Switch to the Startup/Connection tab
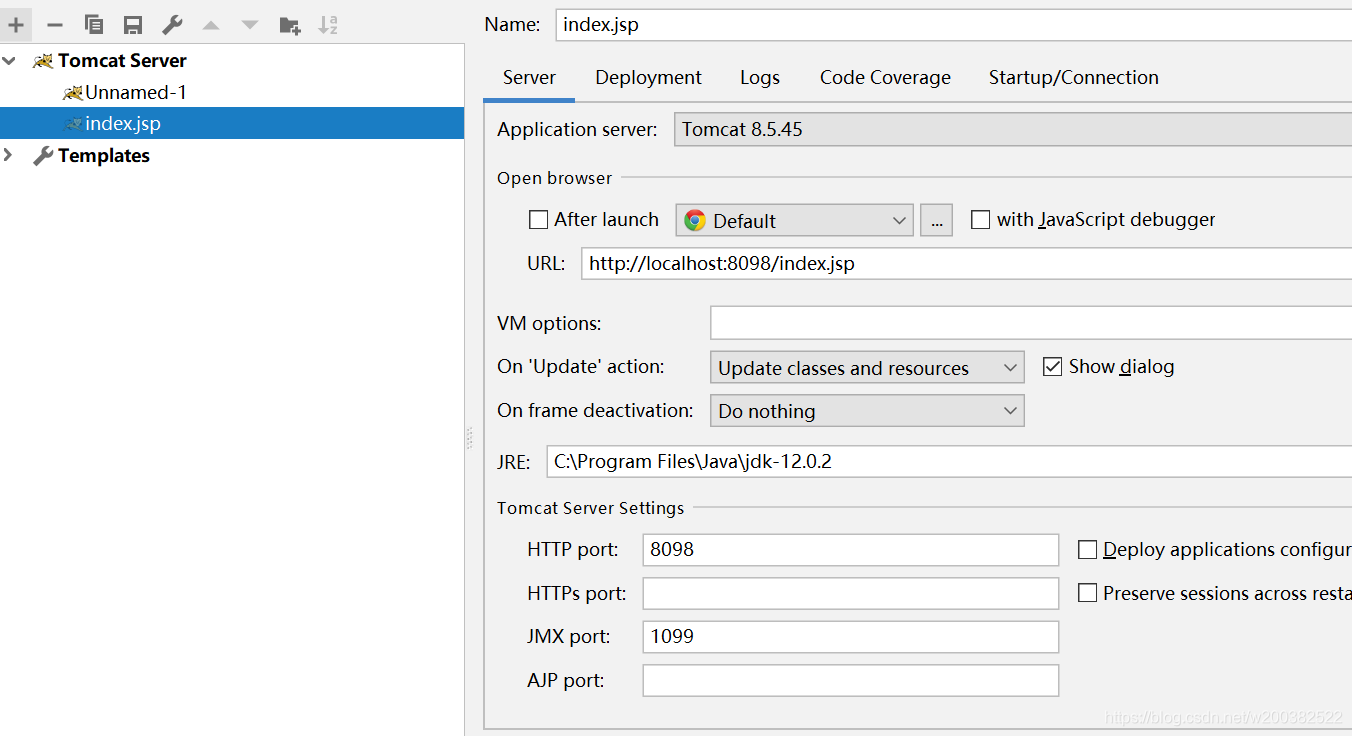This screenshot has height=736, width=1352. pos(1073,78)
